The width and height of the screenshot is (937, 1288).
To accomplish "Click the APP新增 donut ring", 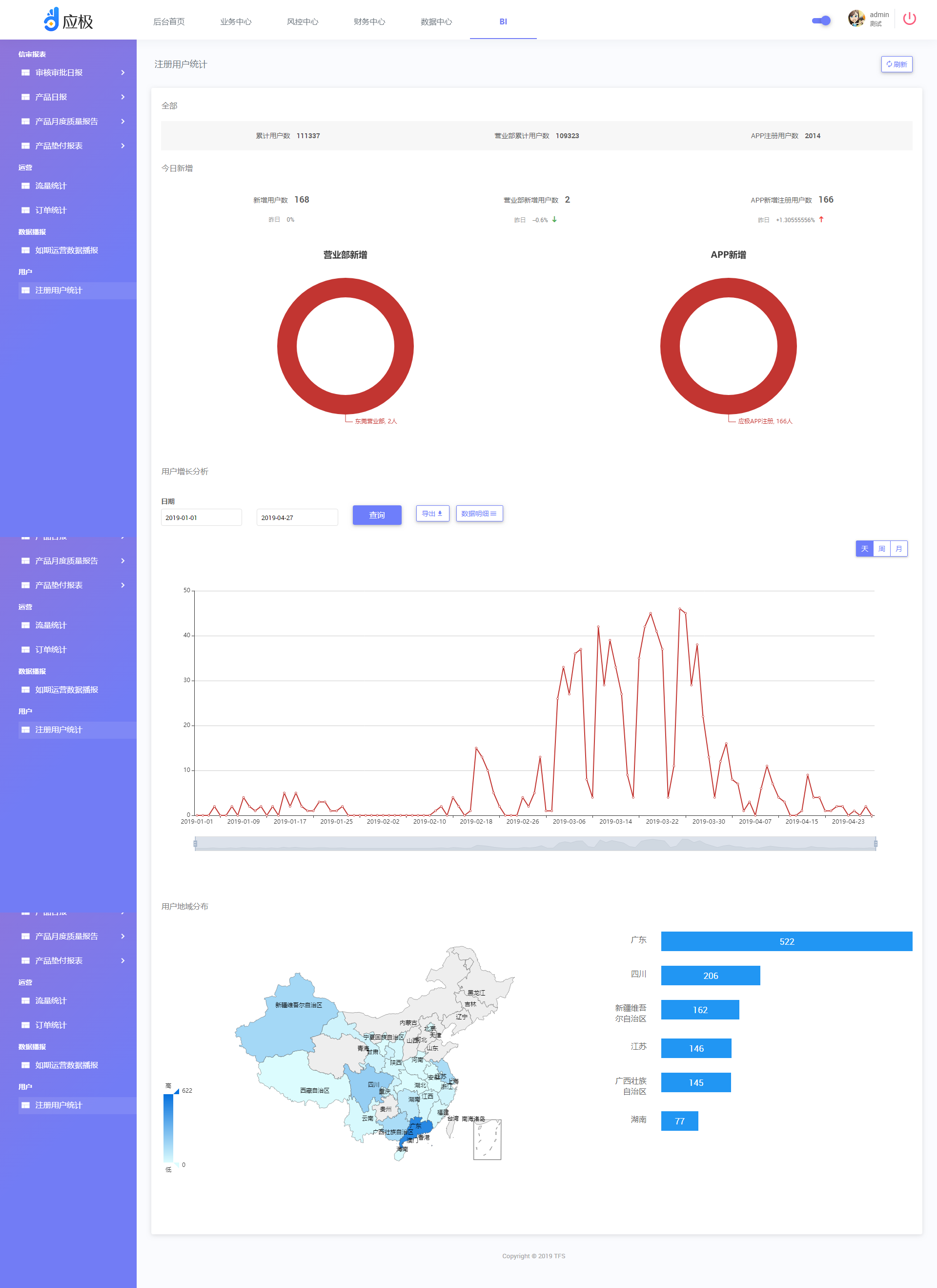I will point(728,288).
